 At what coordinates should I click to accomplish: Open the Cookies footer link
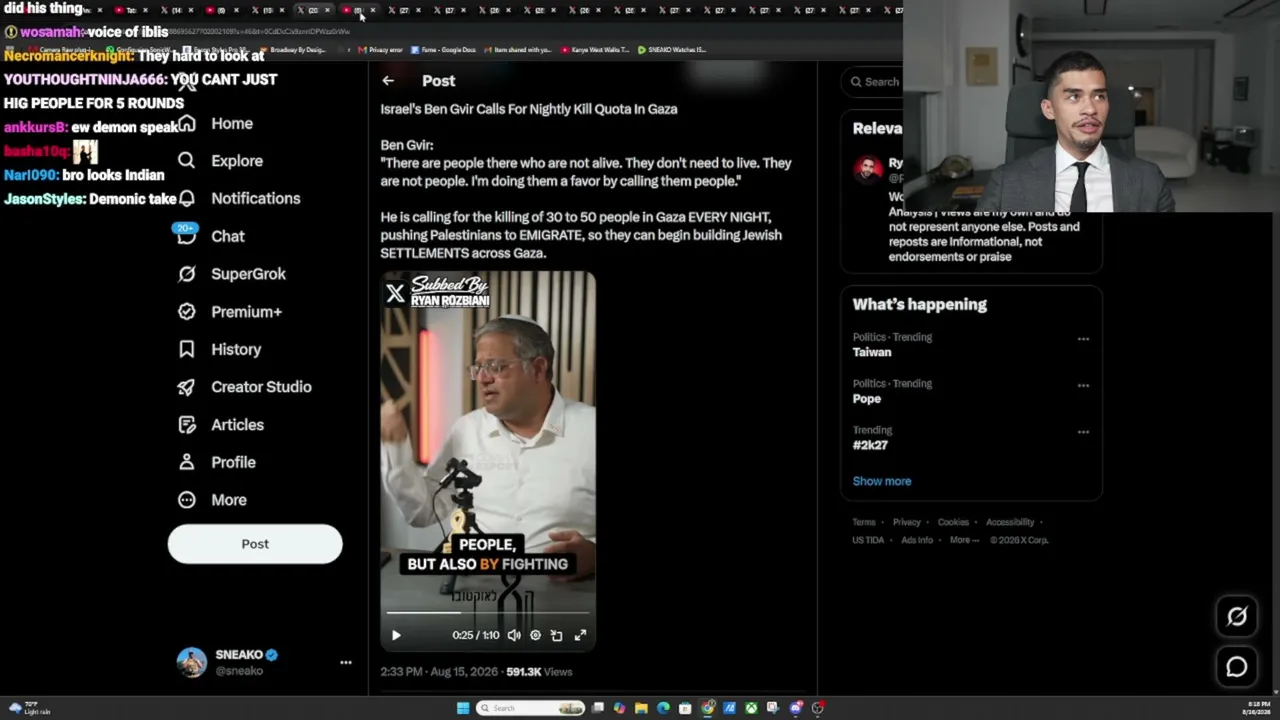(x=953, y=522)
